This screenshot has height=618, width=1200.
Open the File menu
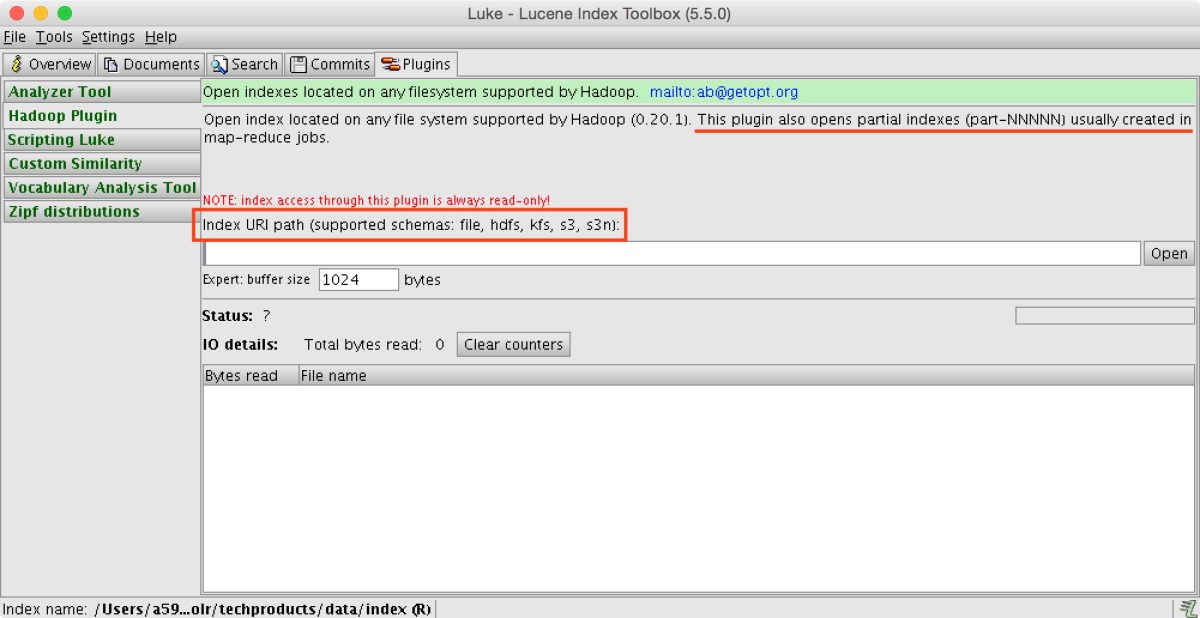click(14, 37)
